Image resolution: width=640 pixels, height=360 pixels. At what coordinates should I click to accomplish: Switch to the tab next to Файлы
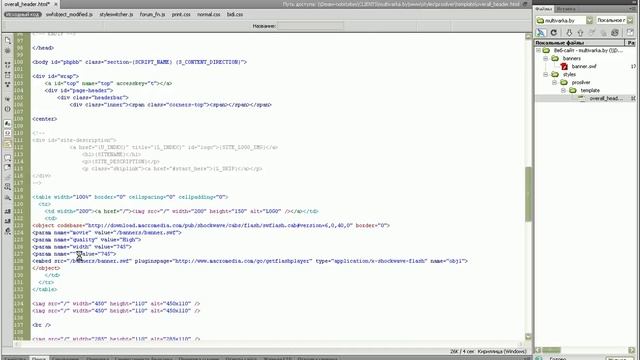point(566,9)
